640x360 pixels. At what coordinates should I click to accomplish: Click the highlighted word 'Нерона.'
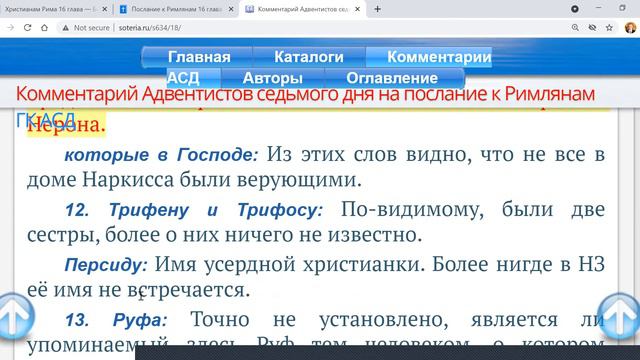(x=66, y=124)
